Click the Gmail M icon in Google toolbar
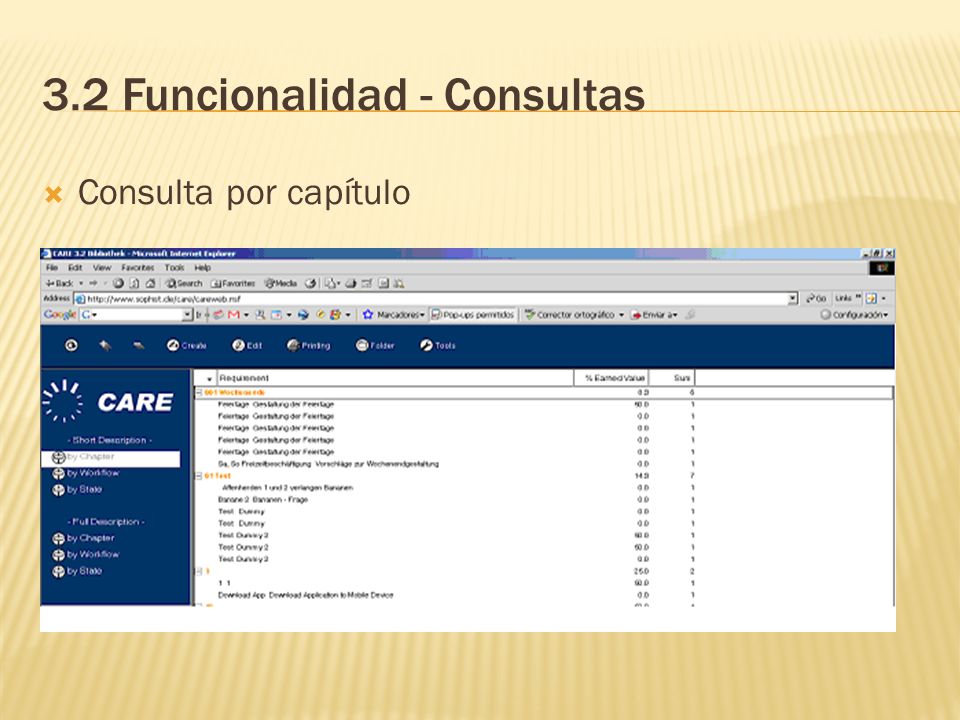The height and width of the screenshot is (720, 960). pos(233,315)
